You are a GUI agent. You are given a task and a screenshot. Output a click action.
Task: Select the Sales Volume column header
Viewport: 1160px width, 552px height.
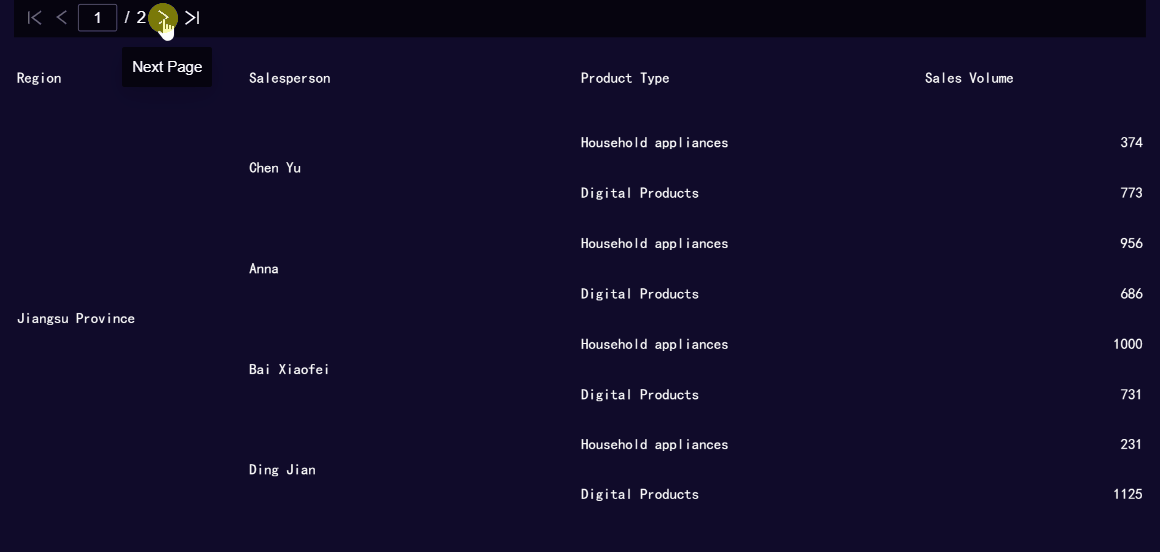[969, 78]
